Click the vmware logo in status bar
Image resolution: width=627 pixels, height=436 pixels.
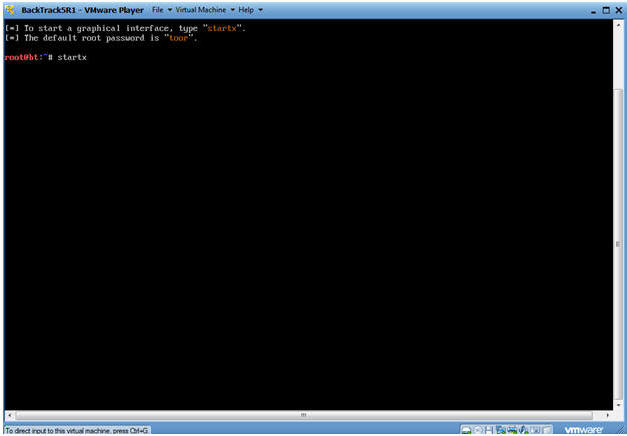584,430
